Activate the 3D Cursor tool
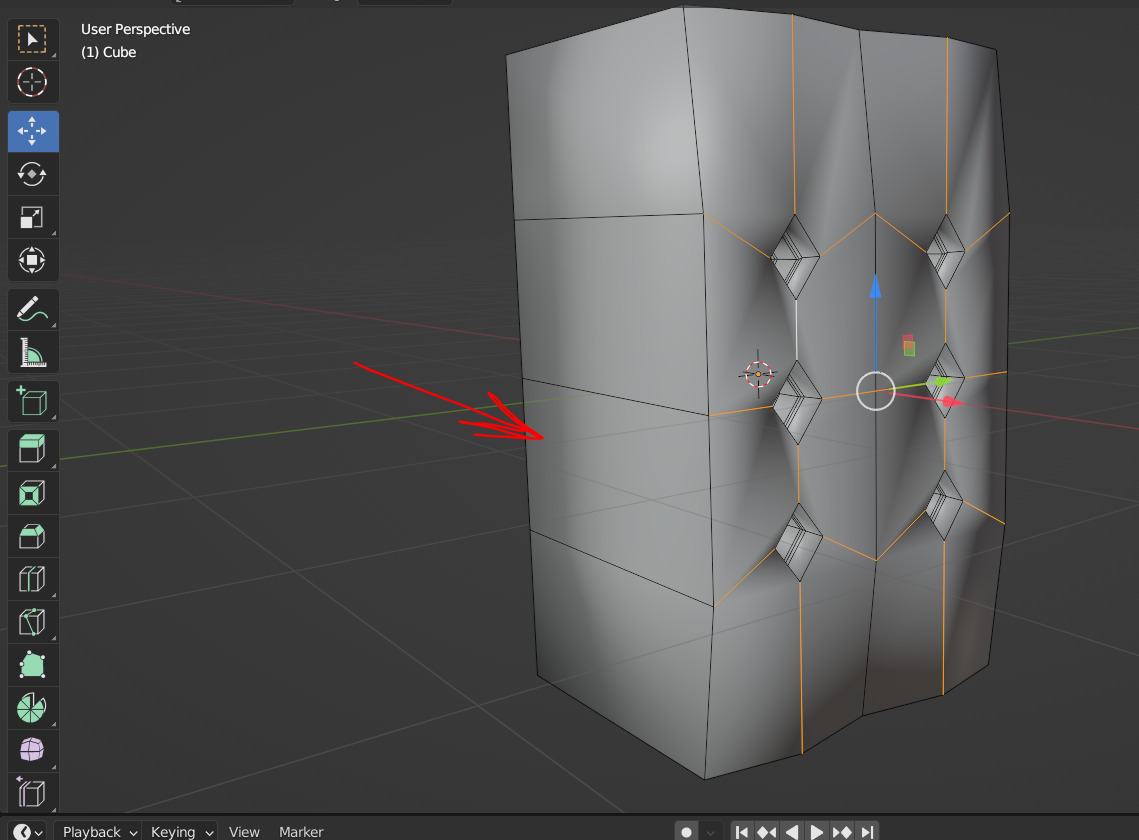 pos(33,82)
